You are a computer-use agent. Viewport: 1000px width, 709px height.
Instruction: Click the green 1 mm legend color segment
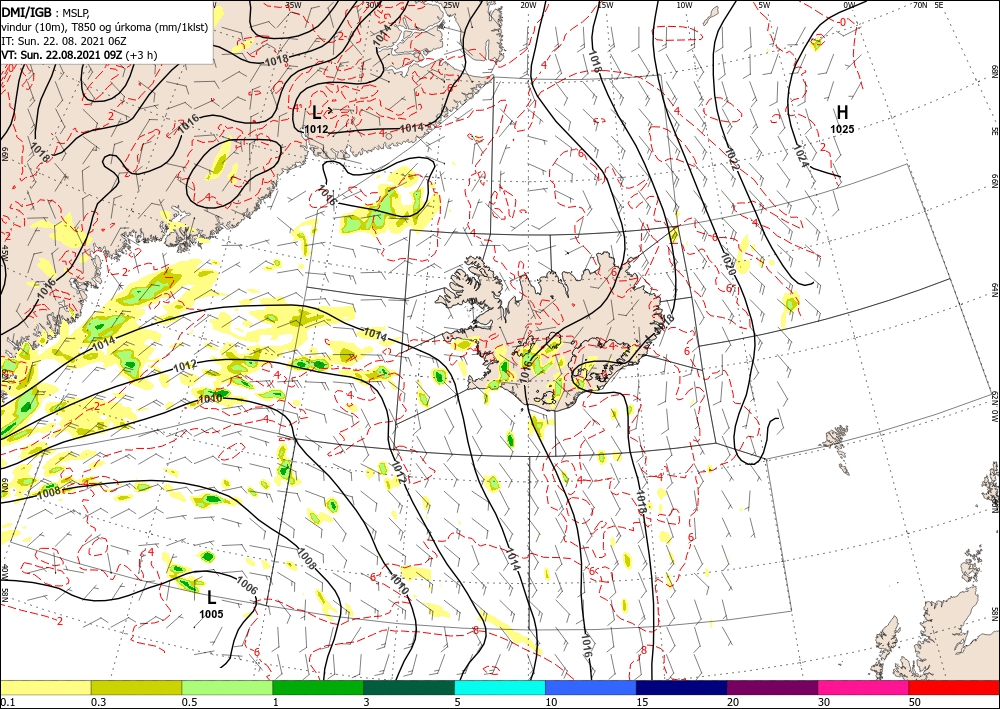click(x=318, y=687)
